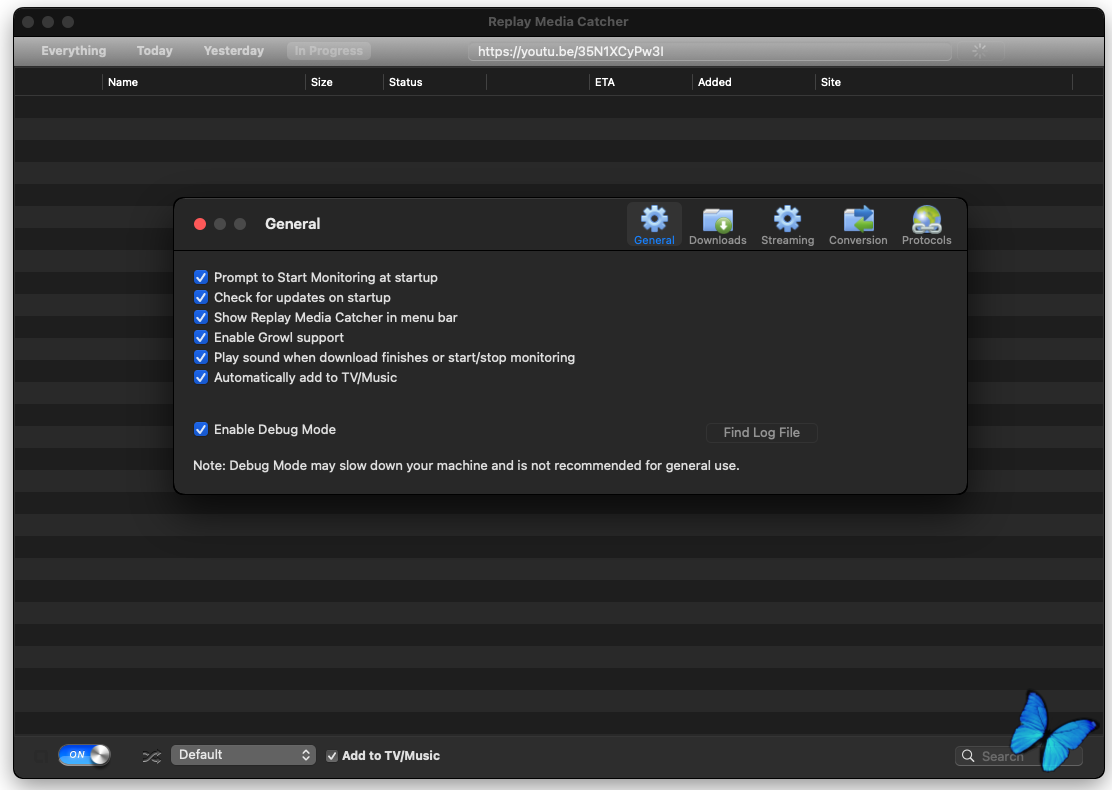Switch to the Conversion preferences pane
The image size is (1112, 790).
pyautogui.click(x=858, y=226)
